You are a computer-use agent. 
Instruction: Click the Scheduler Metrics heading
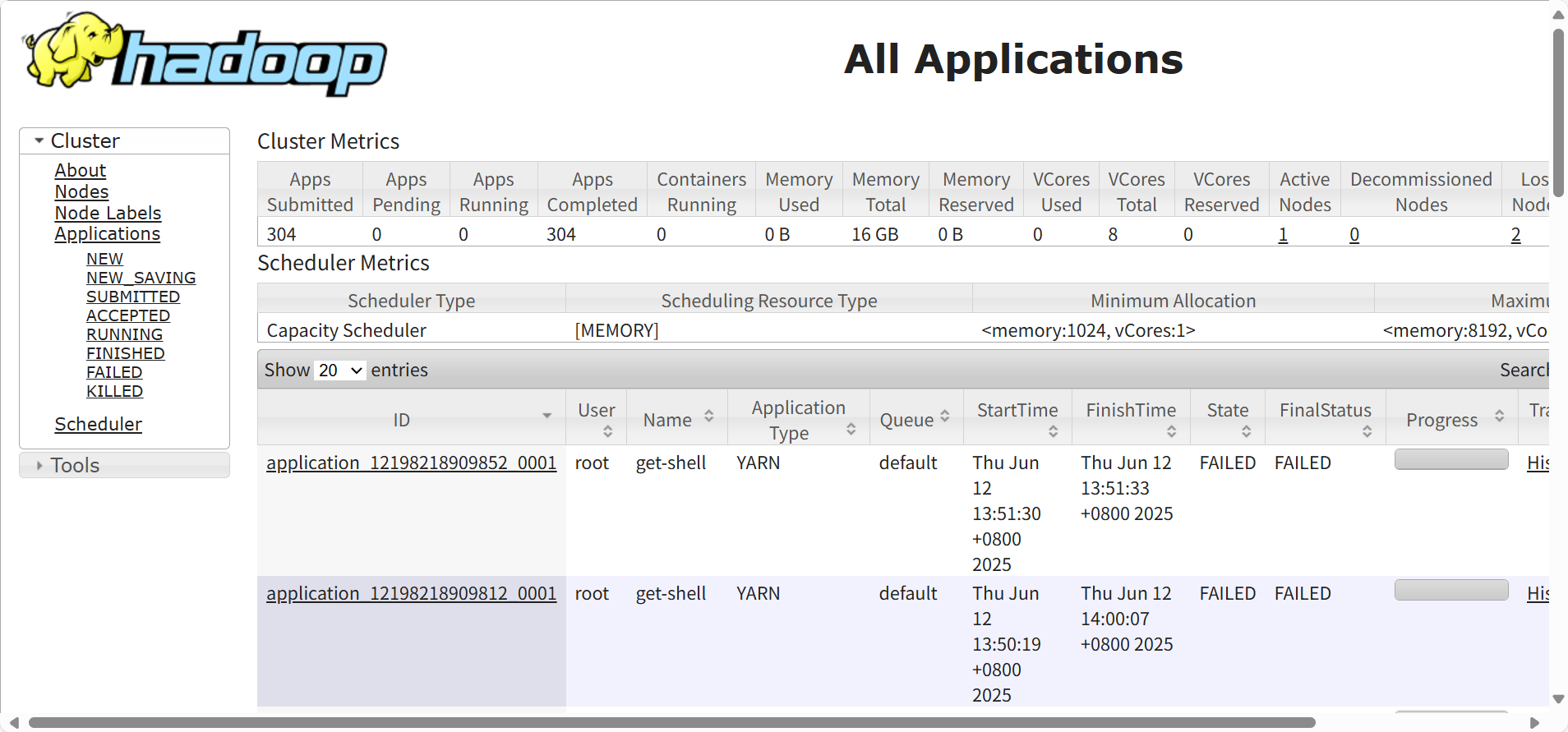tap(344, 263)
